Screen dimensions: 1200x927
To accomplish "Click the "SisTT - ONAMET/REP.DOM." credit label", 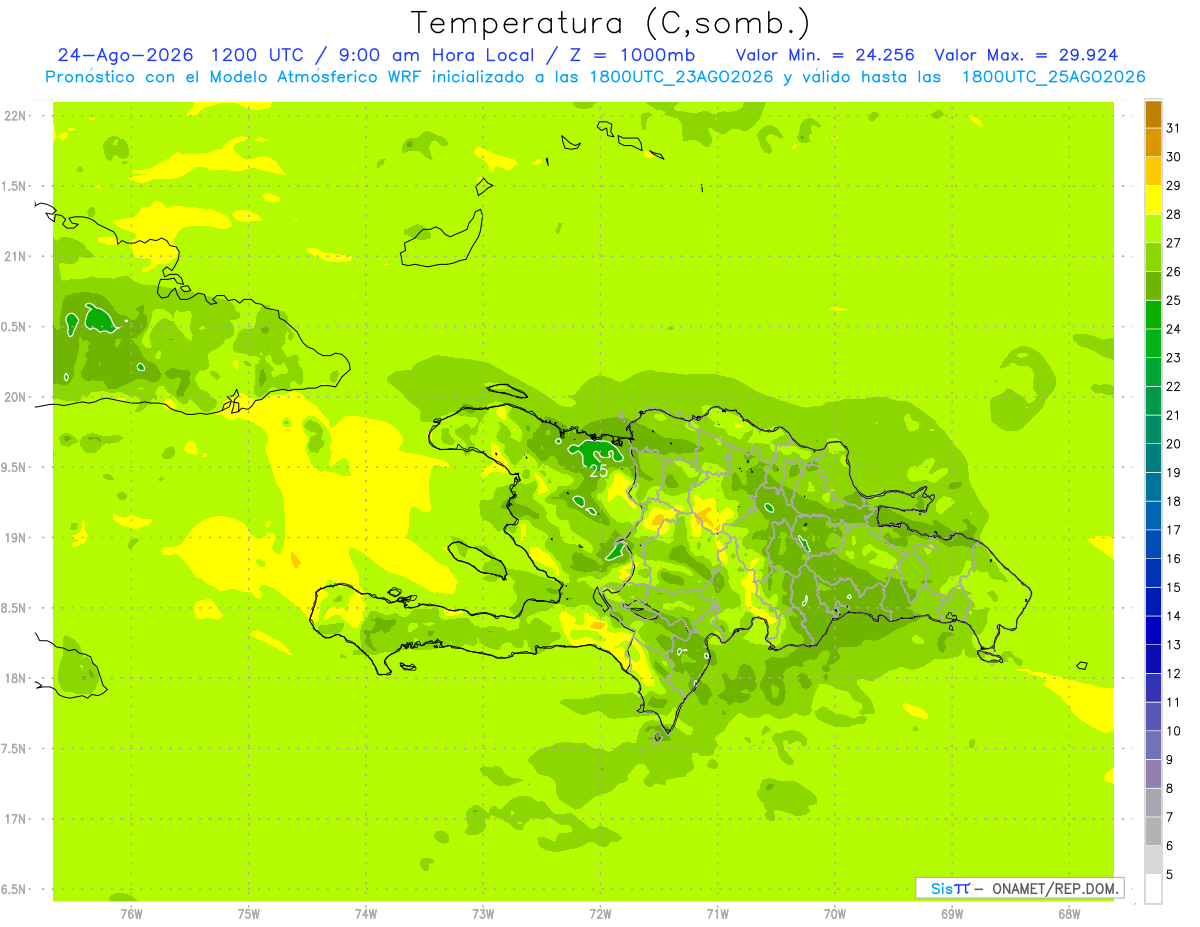I will [1020, 888].
